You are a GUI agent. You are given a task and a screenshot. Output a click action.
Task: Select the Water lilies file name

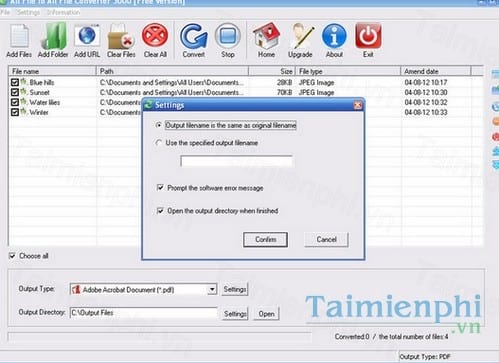(45, 102)
